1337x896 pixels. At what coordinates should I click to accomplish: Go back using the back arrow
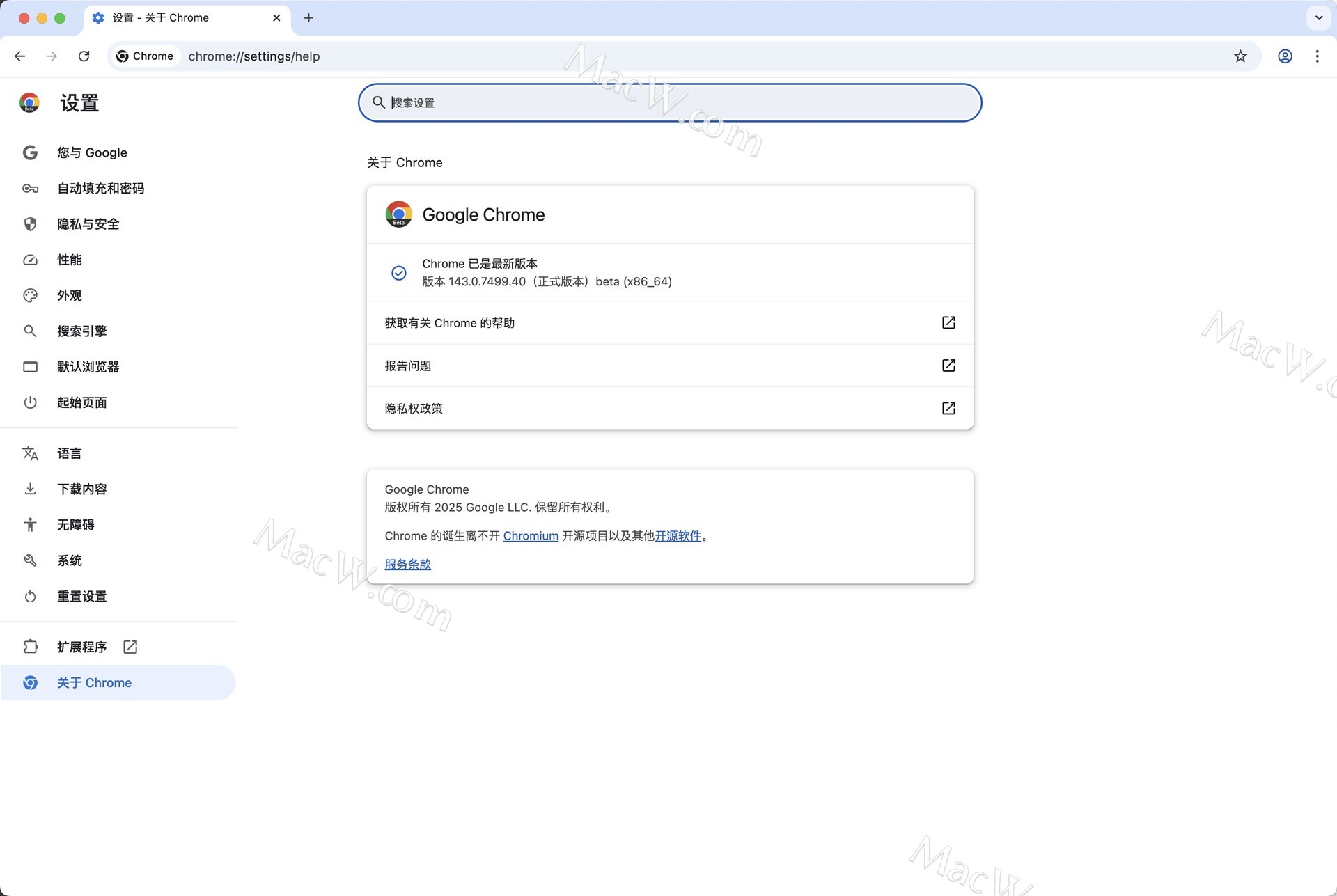click(x=19, y=56)
